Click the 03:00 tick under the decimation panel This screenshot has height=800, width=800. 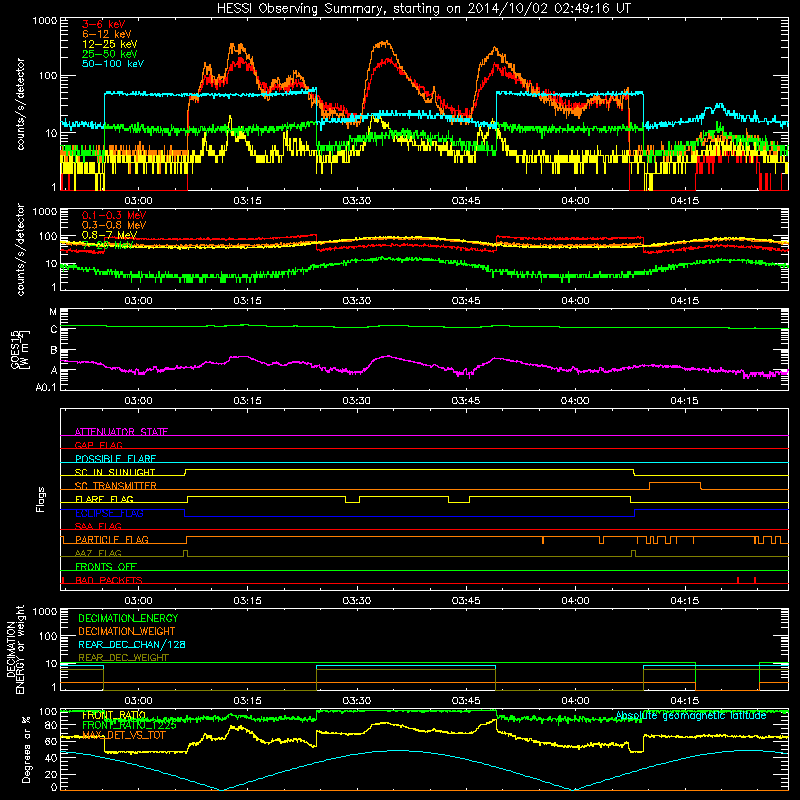pos(138,701)
